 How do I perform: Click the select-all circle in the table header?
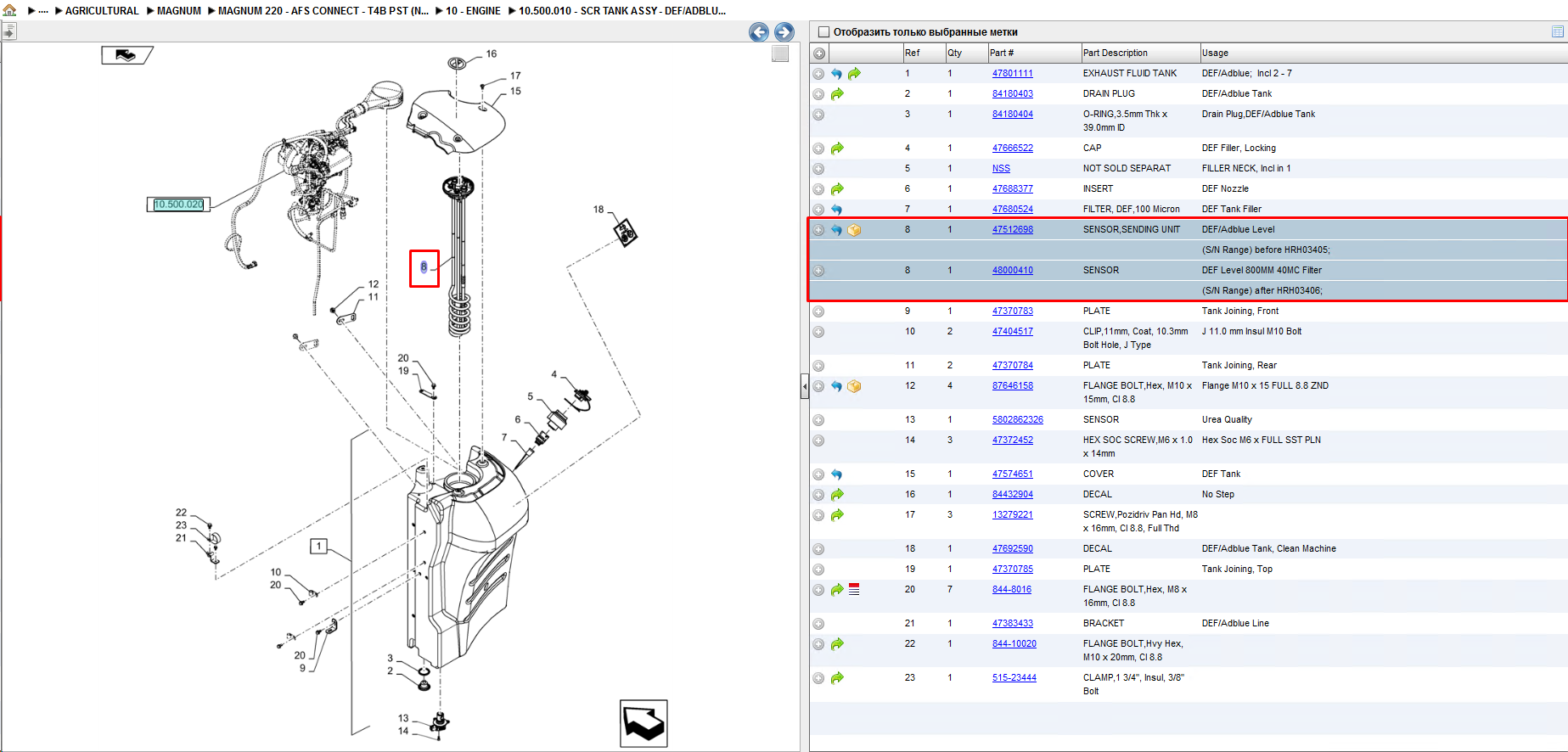[818, 53]
